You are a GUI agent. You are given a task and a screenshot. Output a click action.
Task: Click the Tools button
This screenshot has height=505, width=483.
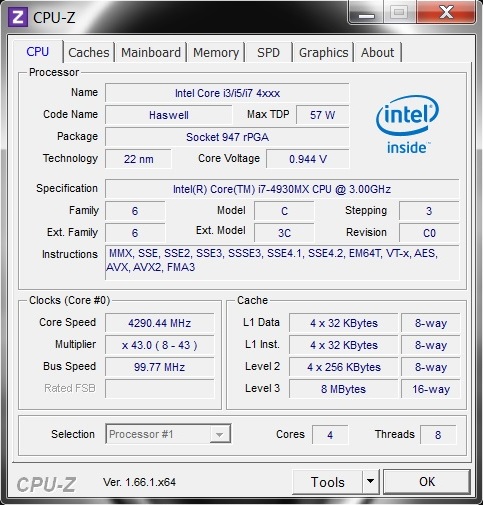click(327, 482)
